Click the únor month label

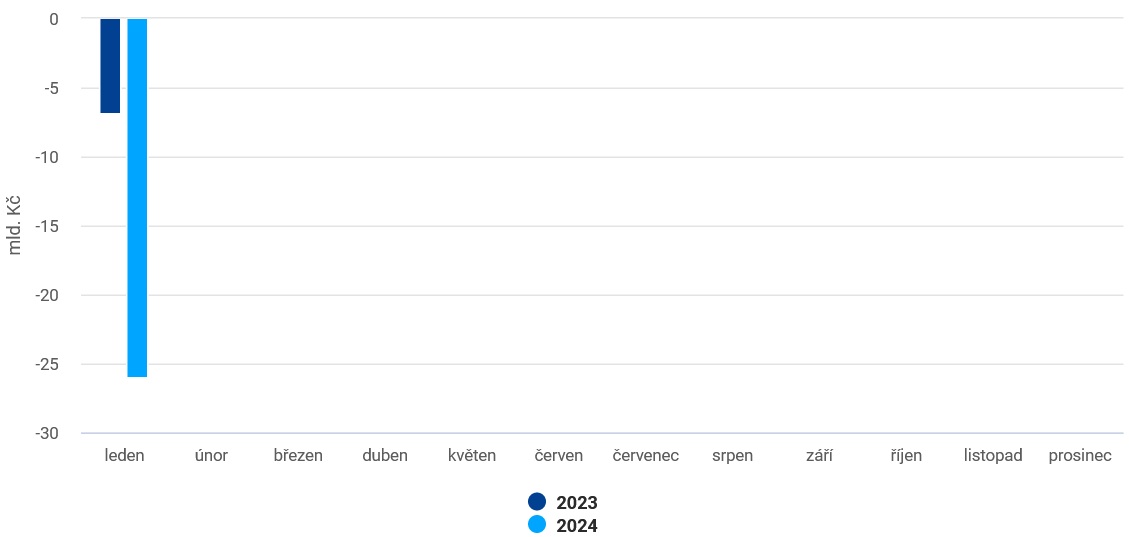point(212,456)
